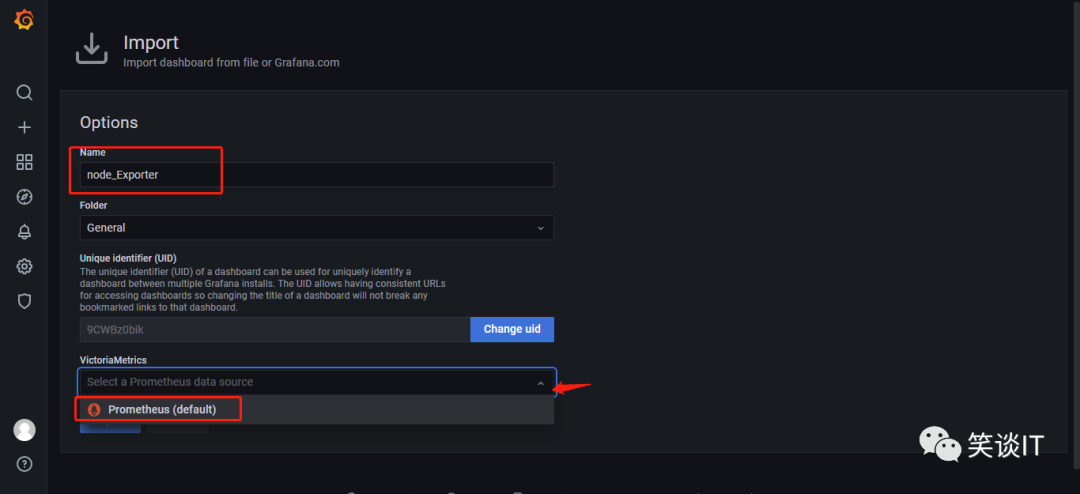Click the Folder field label
1080x494 pixels.
click(x=94, y=205)
